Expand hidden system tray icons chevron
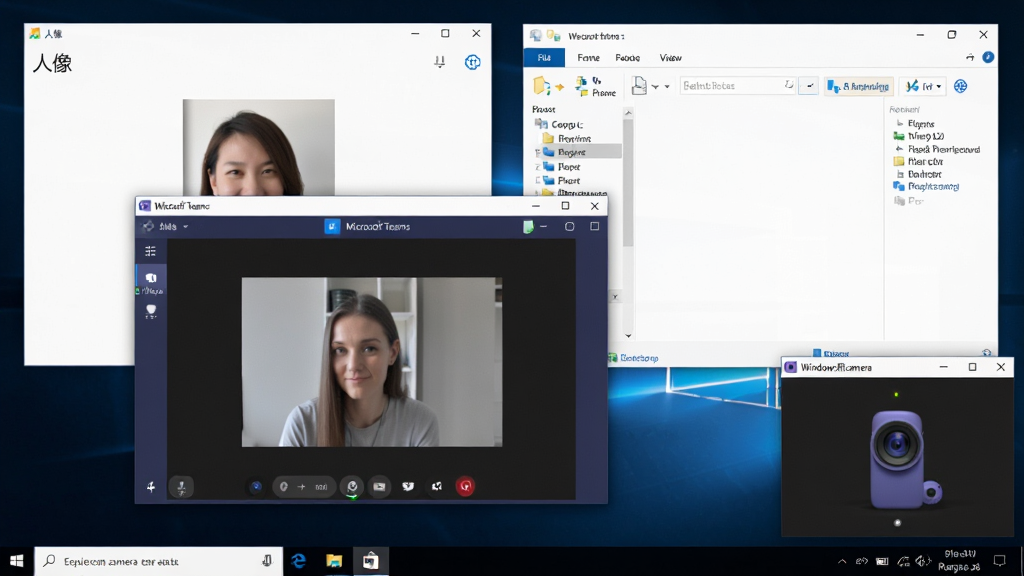 coord(842,561)
